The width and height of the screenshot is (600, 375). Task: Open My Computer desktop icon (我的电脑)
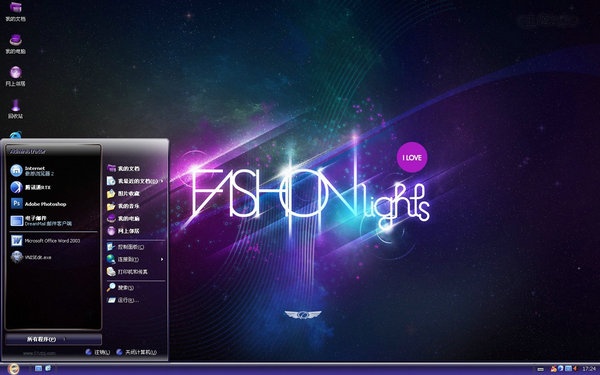pos(15,44)
